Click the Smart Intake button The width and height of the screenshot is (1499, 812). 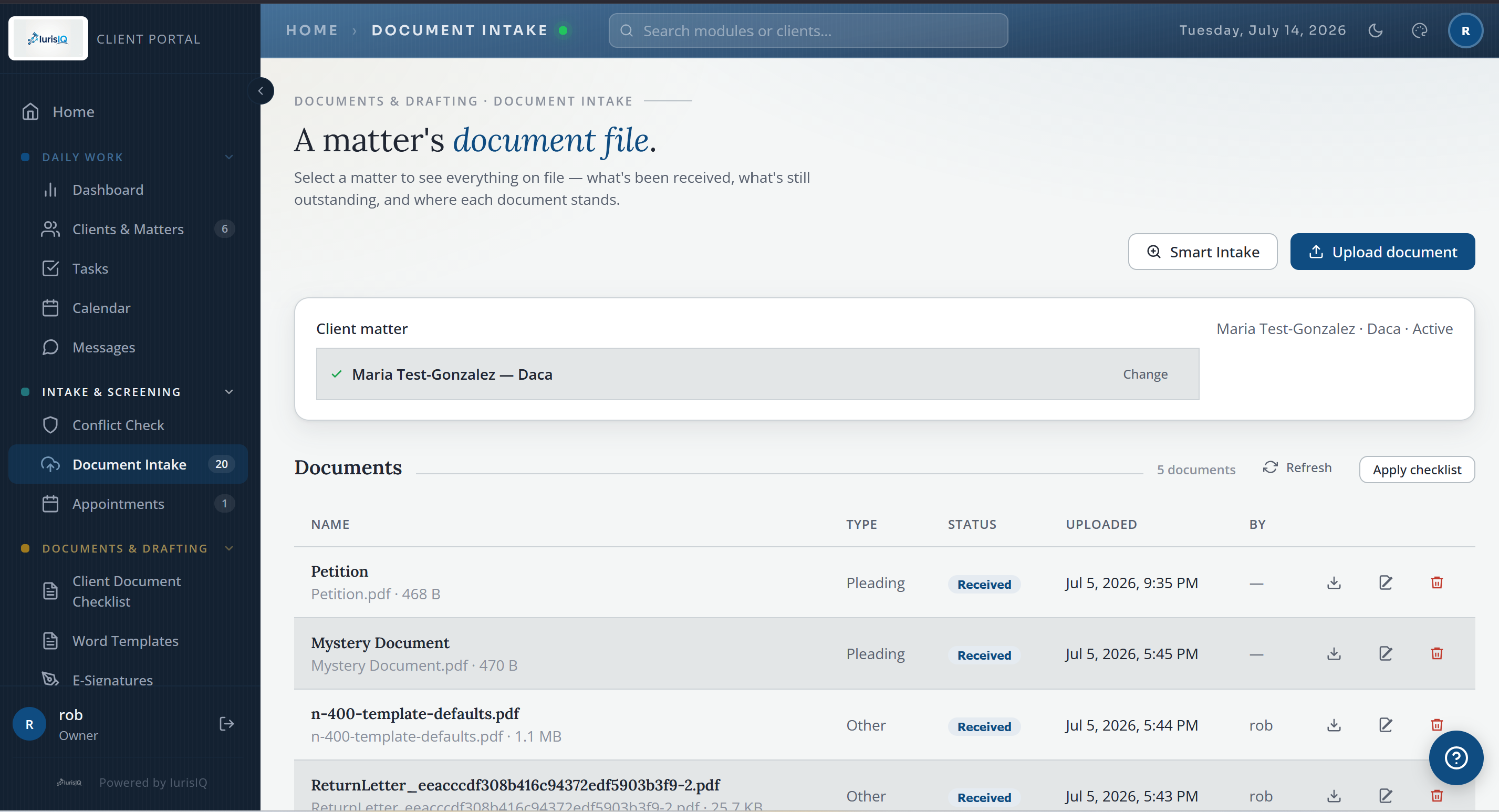(x=1202, y=252)
